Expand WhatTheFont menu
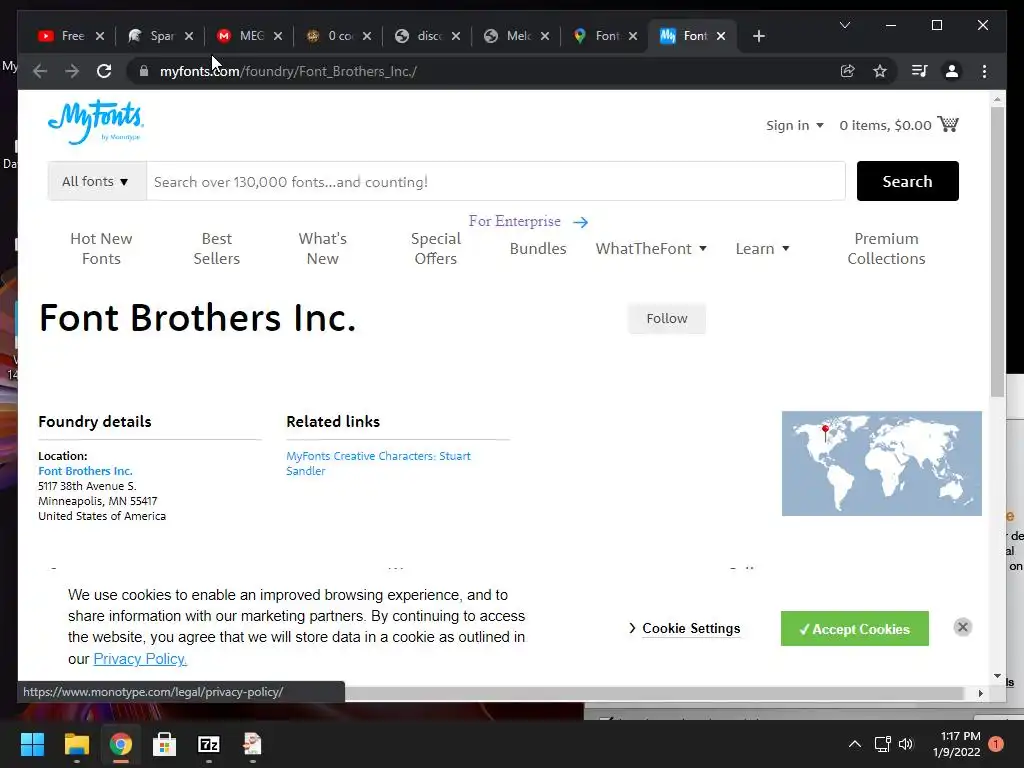 tap(651, 249)
